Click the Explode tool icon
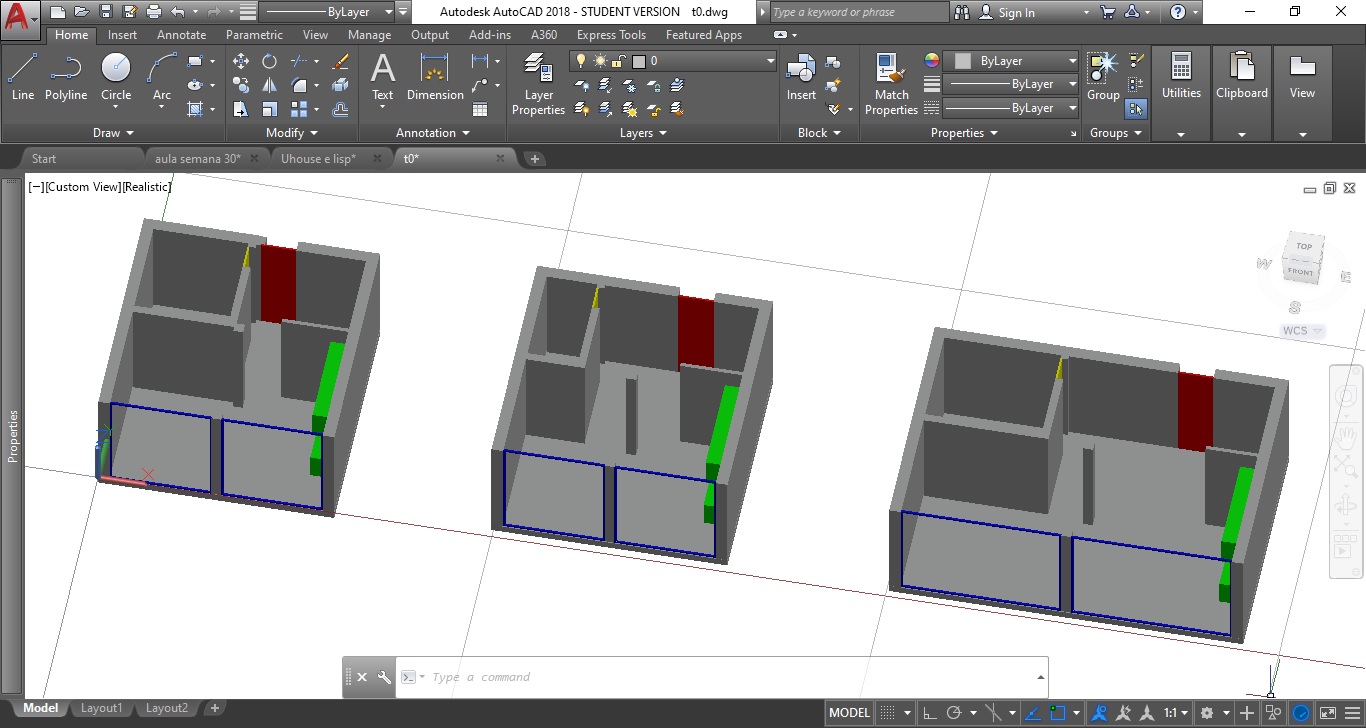 click(340, 85)
